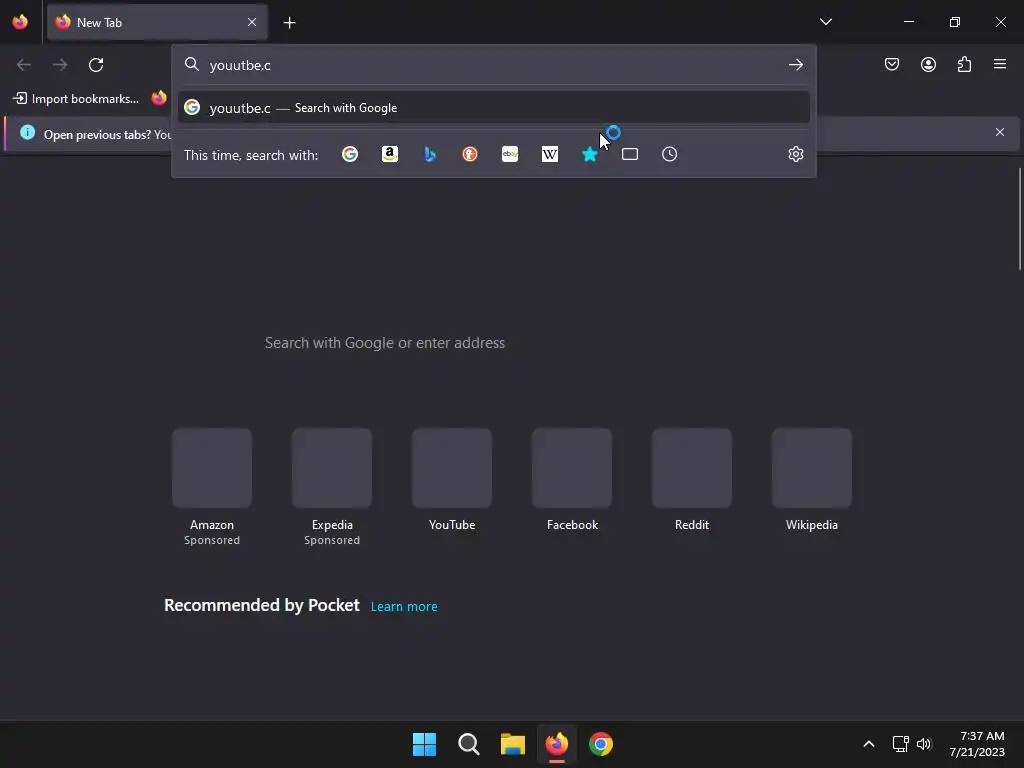
Task: Open the Firefox application menu
Action: pyautogui.click(x=1000, y=64)
